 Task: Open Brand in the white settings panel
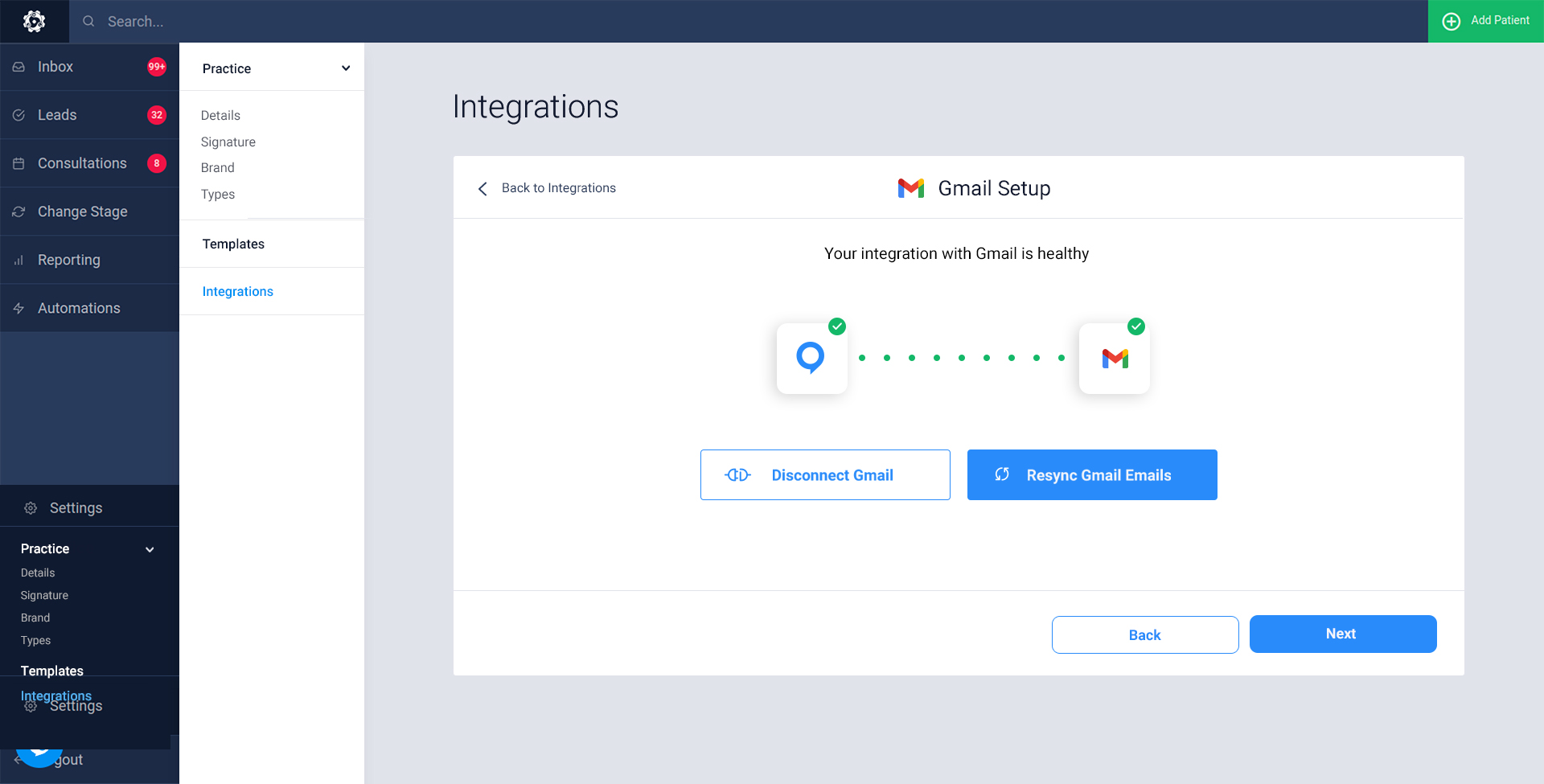point(218,167)
